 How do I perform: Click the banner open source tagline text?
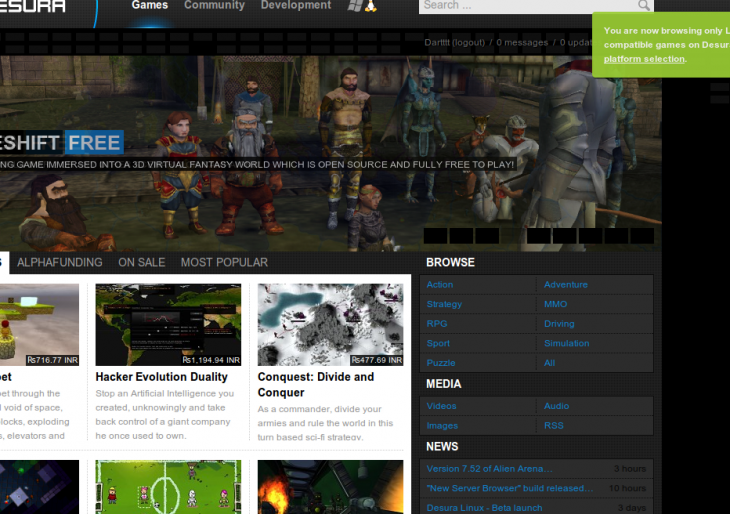coord(257,164)
